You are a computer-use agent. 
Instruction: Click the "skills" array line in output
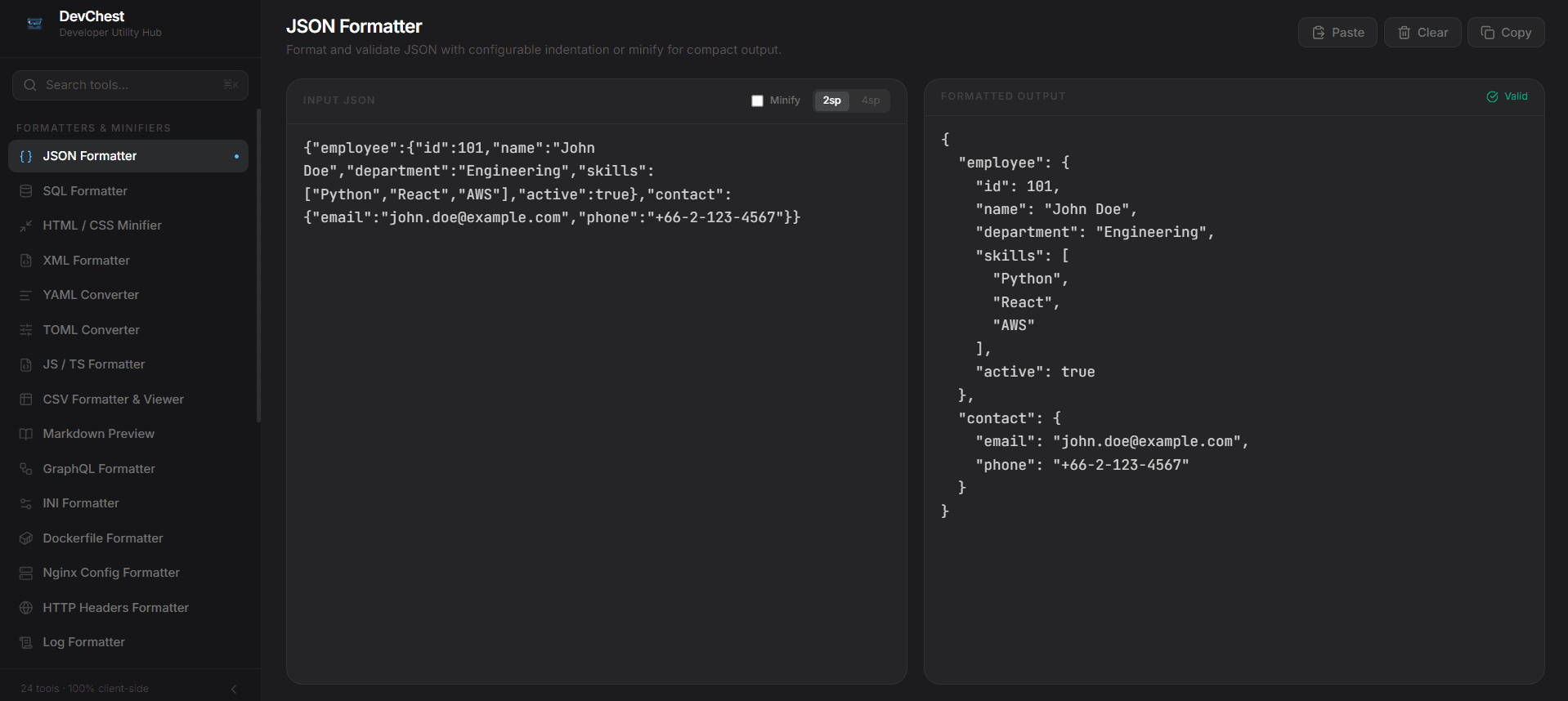coord(1022,256)
